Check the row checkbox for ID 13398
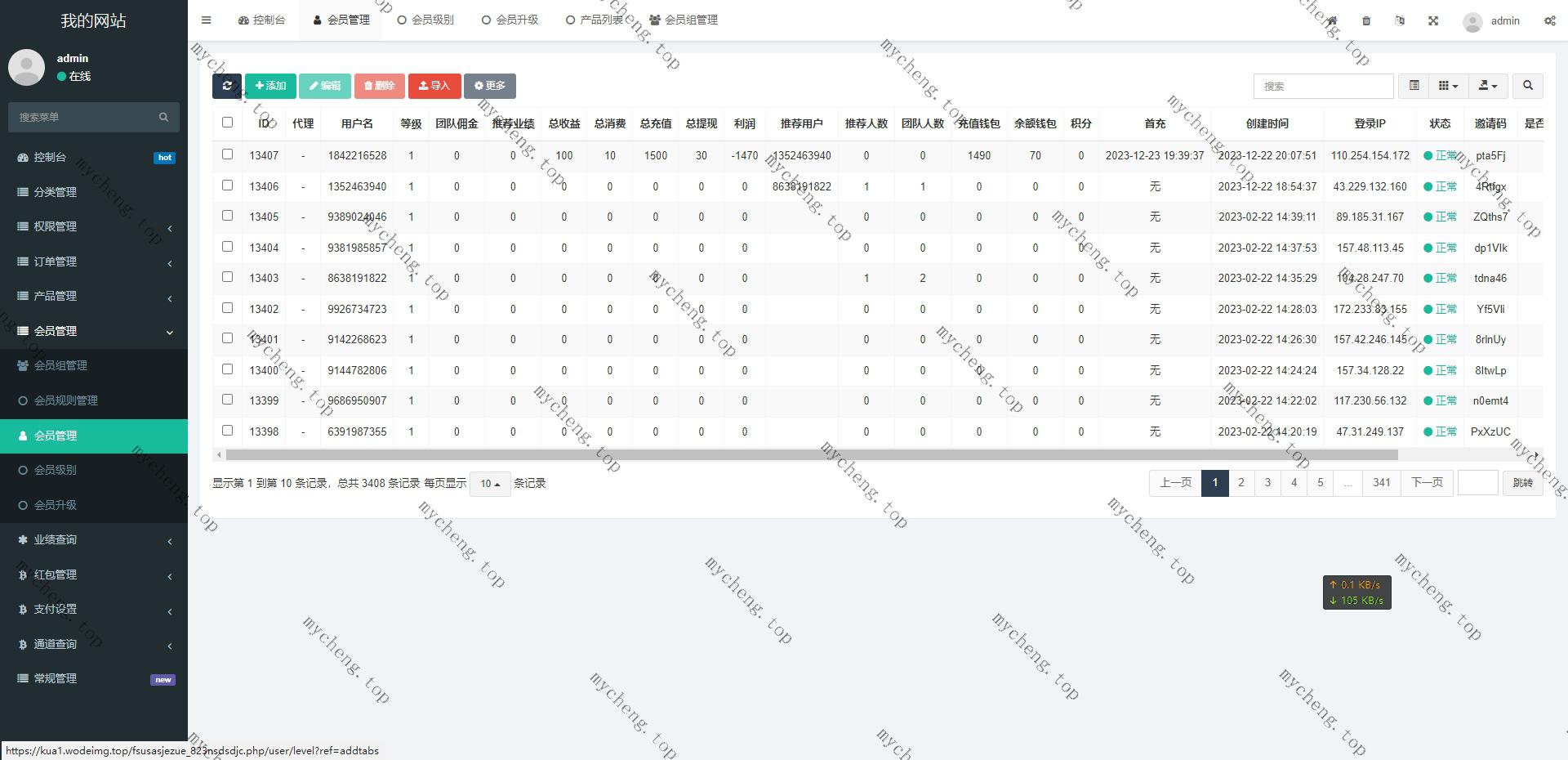The height and width of the screenshot is (760, 1568). (x=227, y=430)
